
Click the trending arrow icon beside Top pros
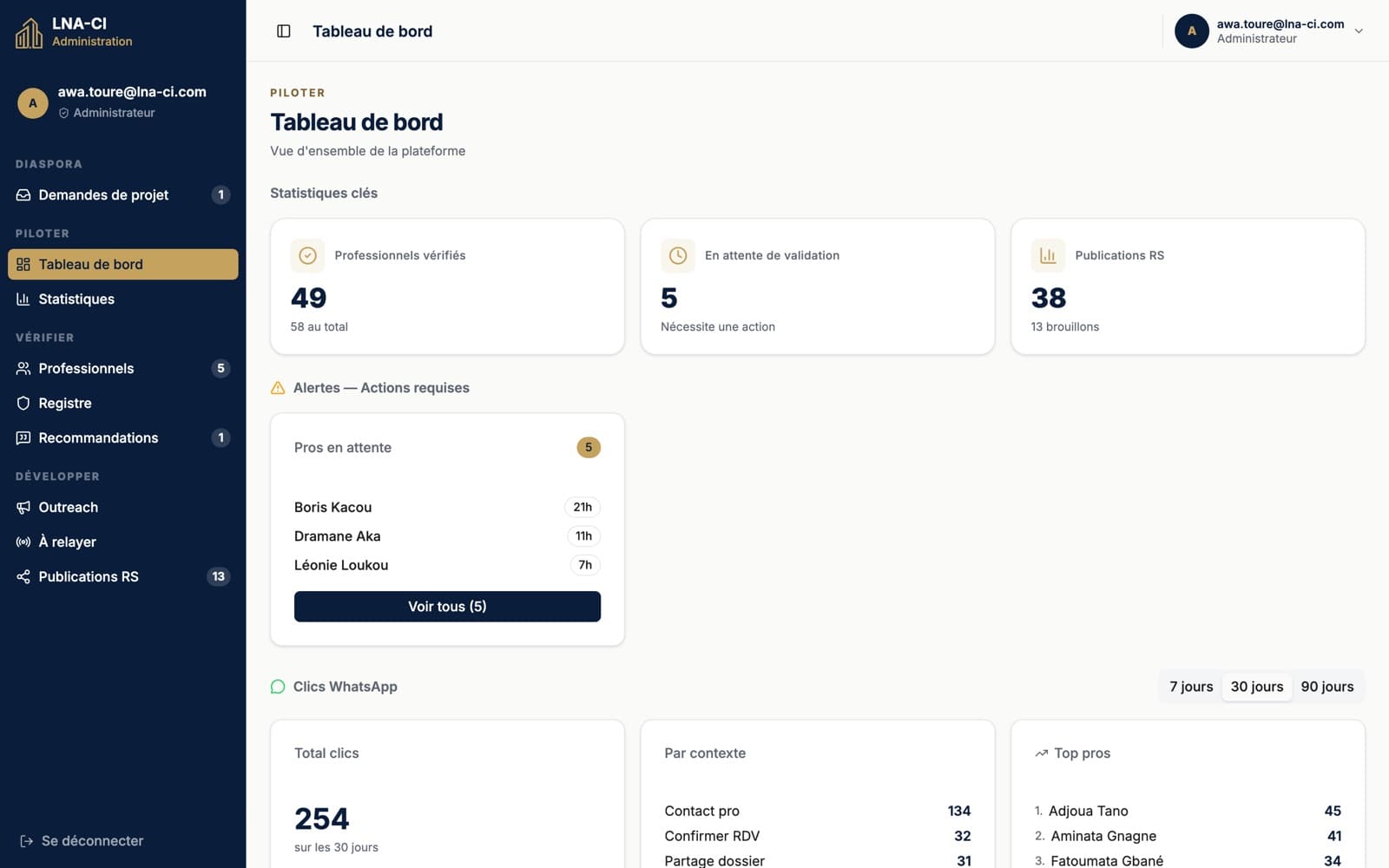(1041, 753)
